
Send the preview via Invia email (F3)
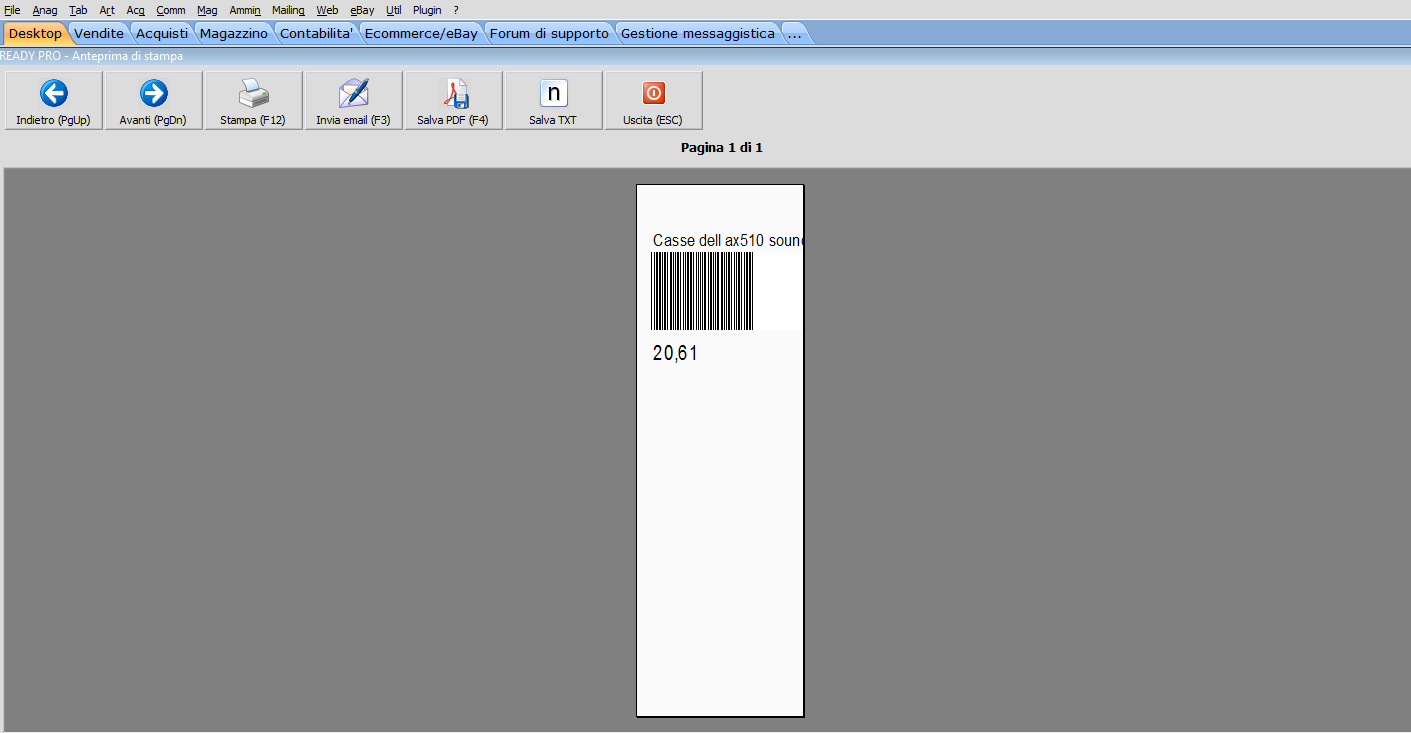coord(354,100)
